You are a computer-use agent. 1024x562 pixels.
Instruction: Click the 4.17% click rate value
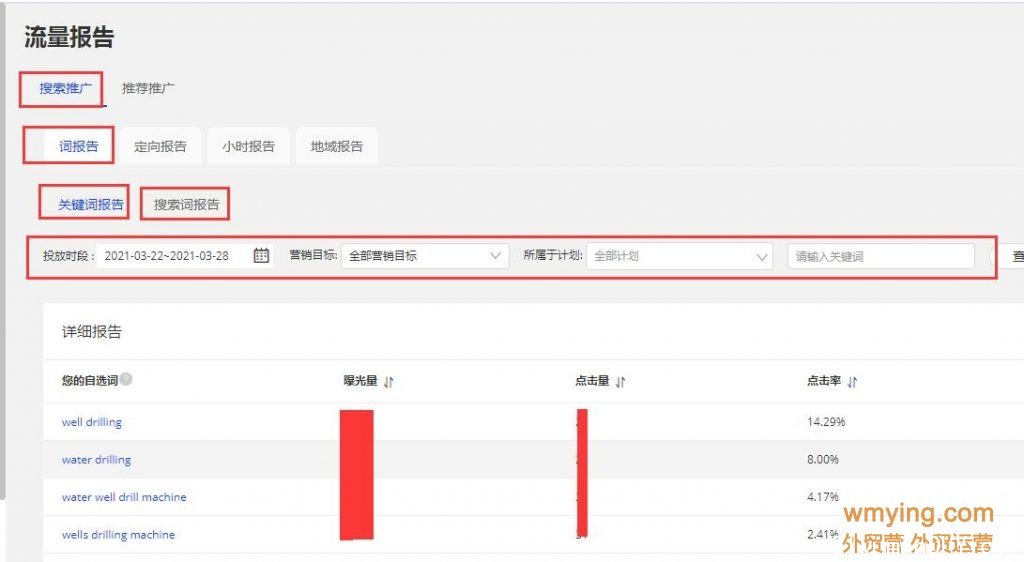(x=823, y=497)
